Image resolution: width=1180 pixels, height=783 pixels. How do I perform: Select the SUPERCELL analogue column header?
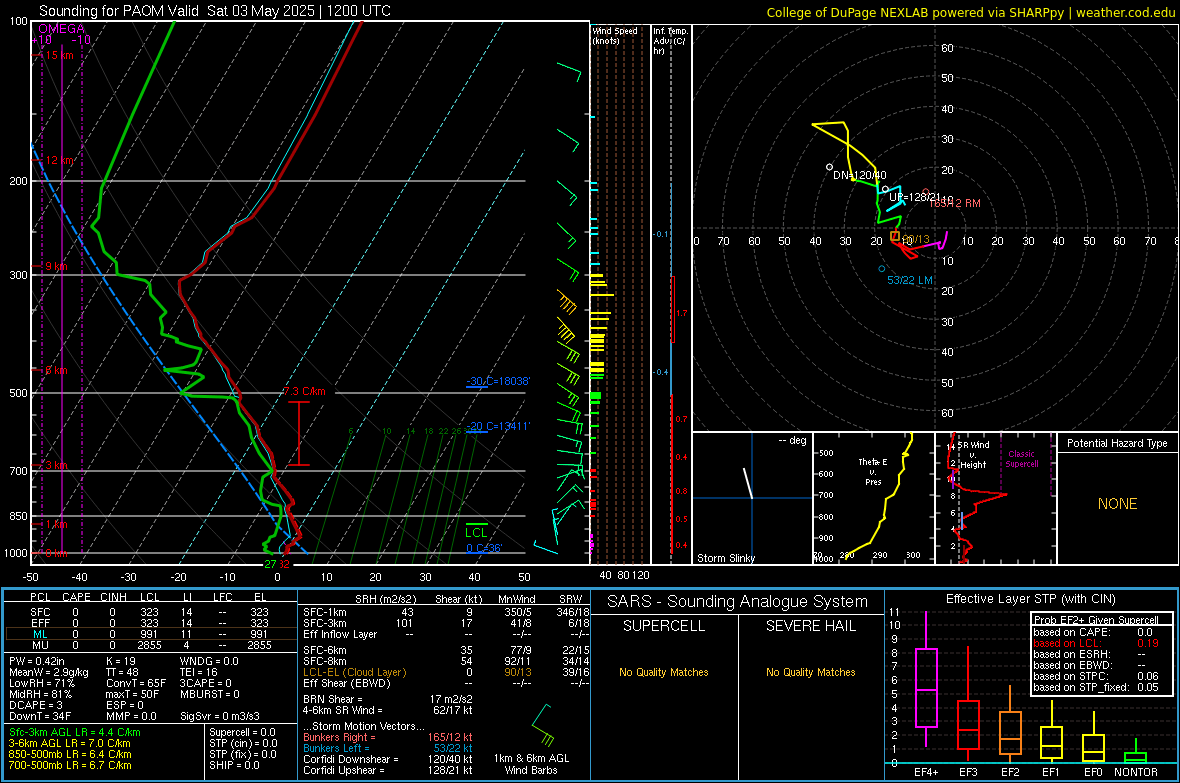(x=664, y=626)
